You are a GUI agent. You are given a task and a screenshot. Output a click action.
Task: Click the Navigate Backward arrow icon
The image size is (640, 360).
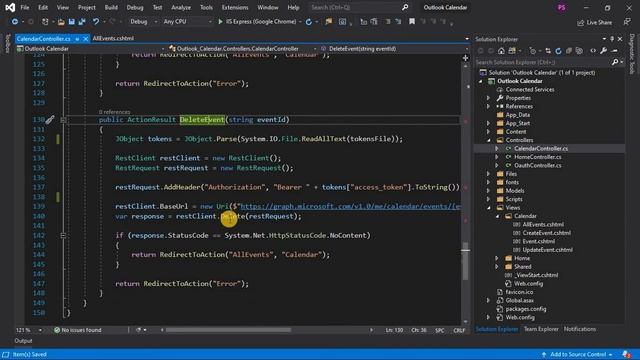[x=15, y=22]
